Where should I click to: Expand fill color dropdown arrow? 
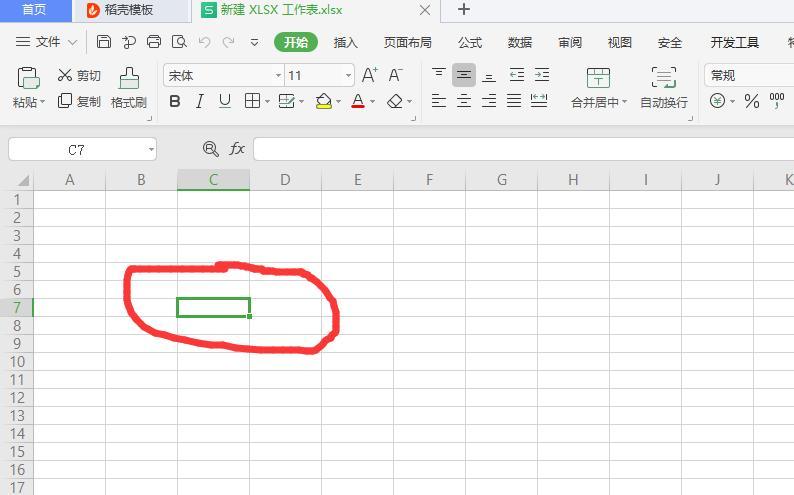[x=338, y=102]
